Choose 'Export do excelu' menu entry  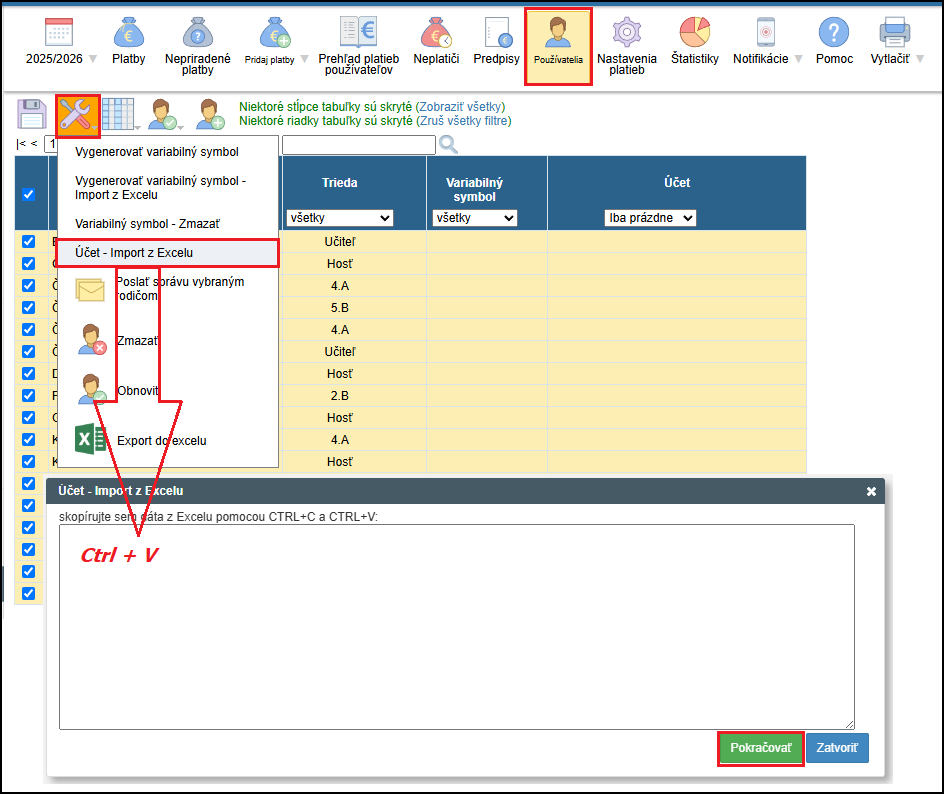click(161, 440)
